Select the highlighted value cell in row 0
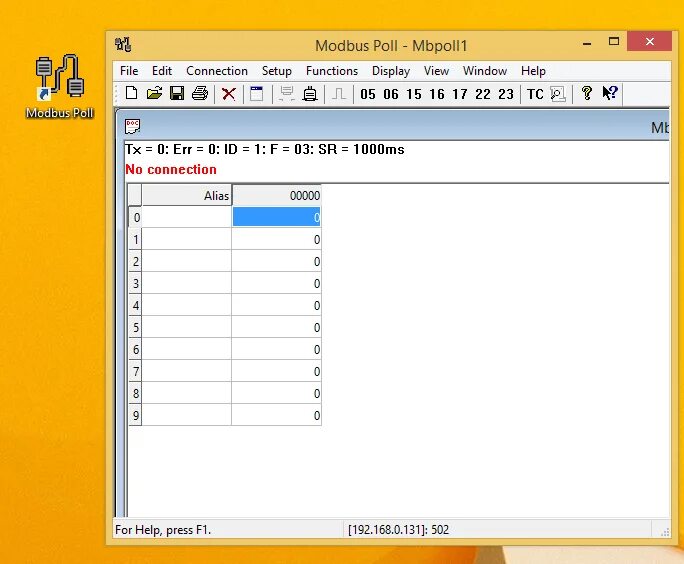 pos(277,217)
